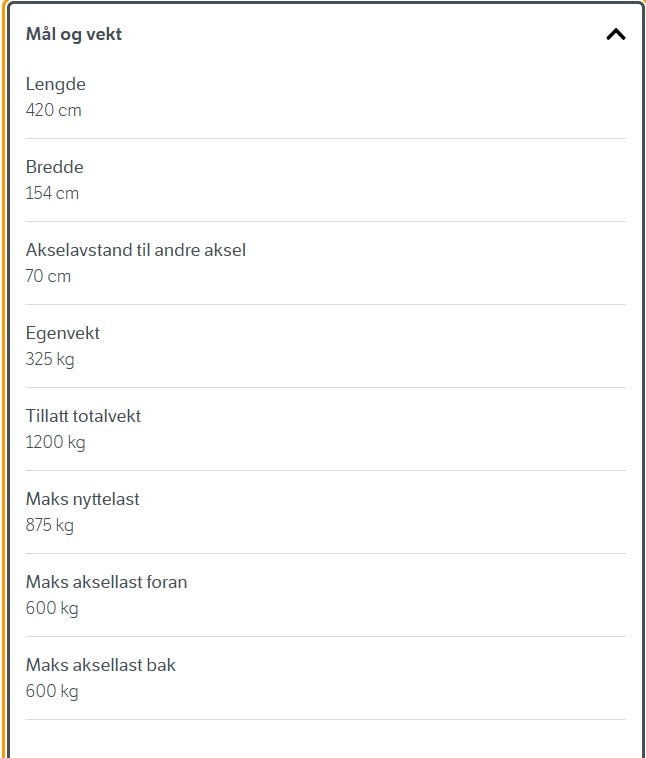
Task: Click the 420 cm value
Action: pyautogui.click(x=54, y=110)
